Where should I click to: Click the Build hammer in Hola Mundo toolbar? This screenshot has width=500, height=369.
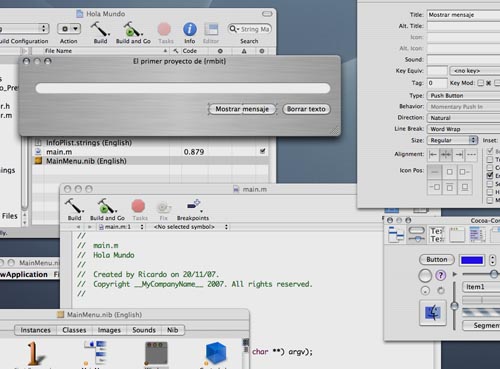(100, 29)
